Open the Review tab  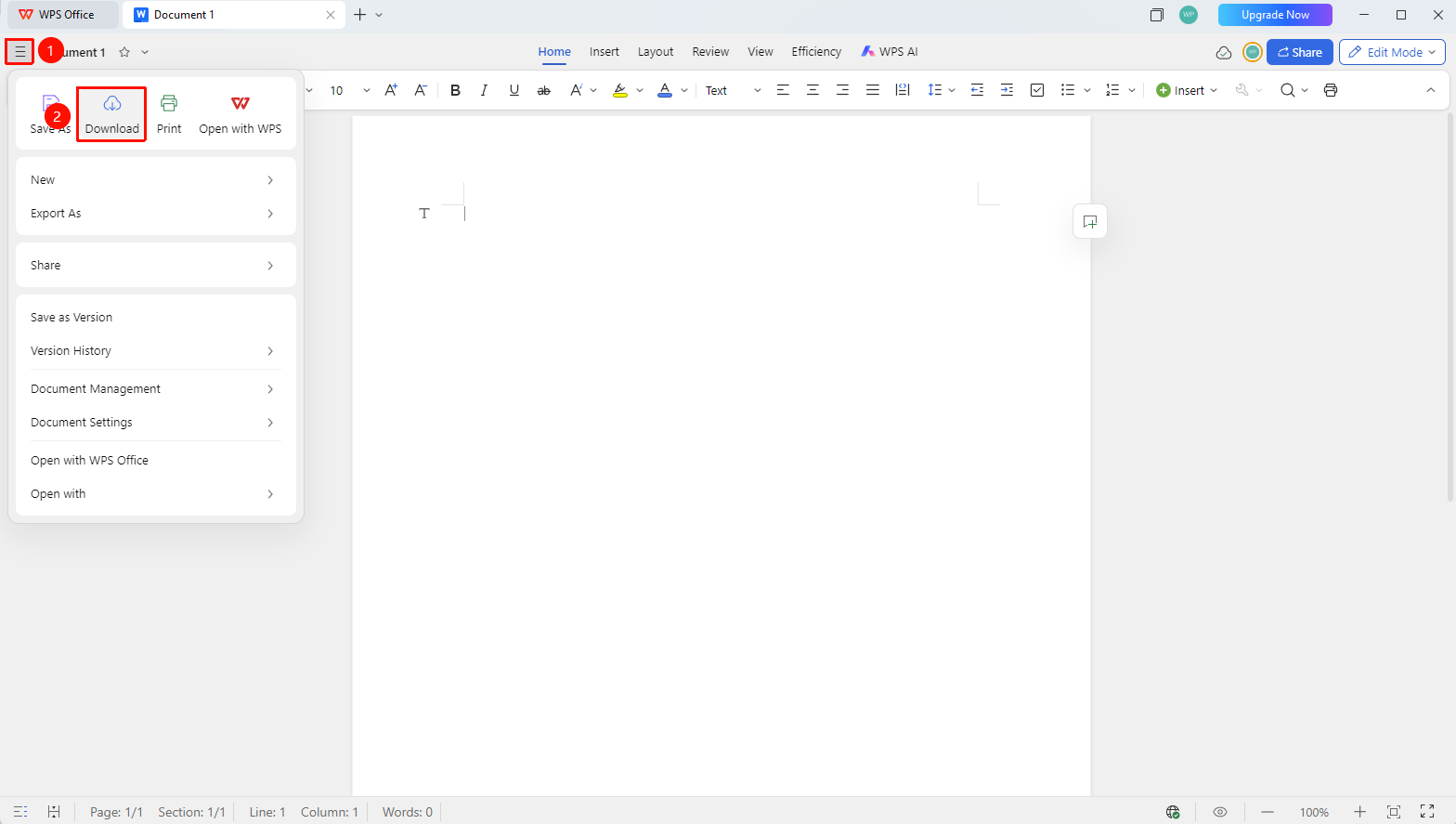[x=710, y=52]
